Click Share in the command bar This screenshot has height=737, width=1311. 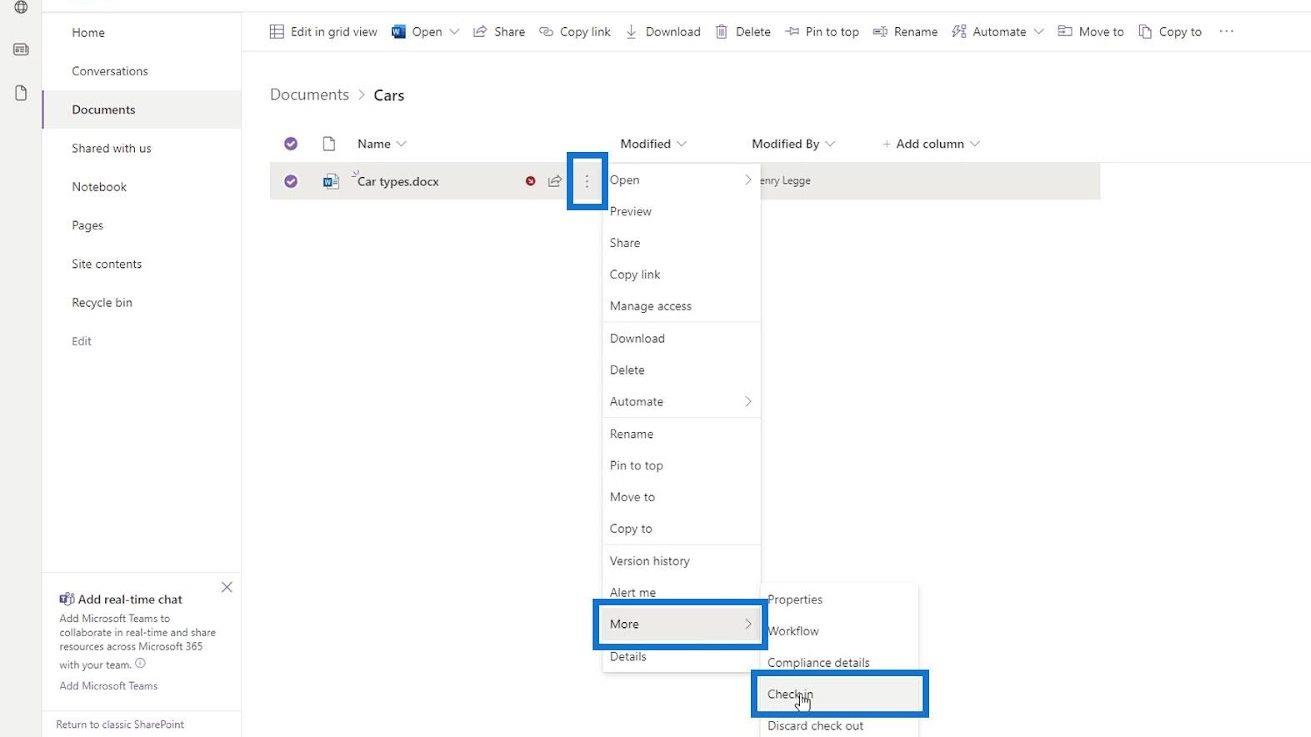pyautogui.click(x=499, y=32)
